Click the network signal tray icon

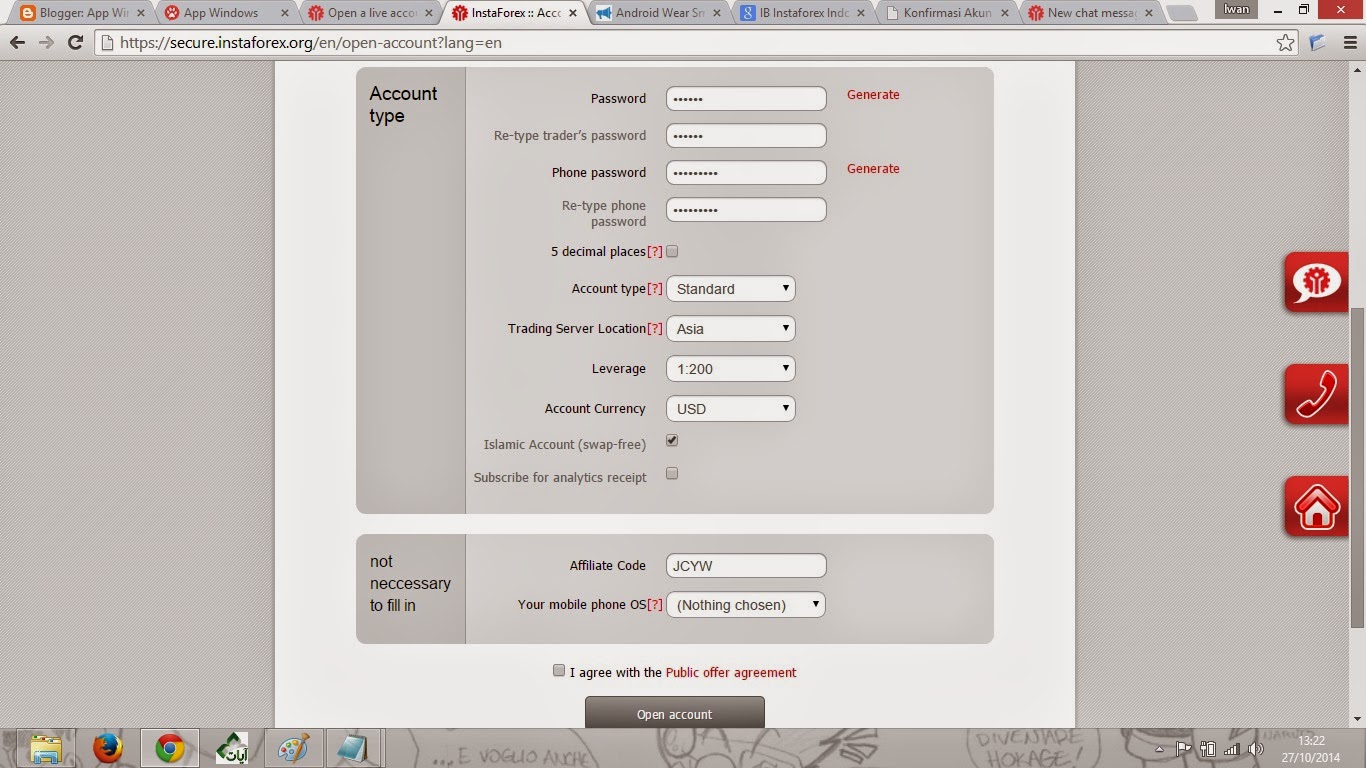1231,749
